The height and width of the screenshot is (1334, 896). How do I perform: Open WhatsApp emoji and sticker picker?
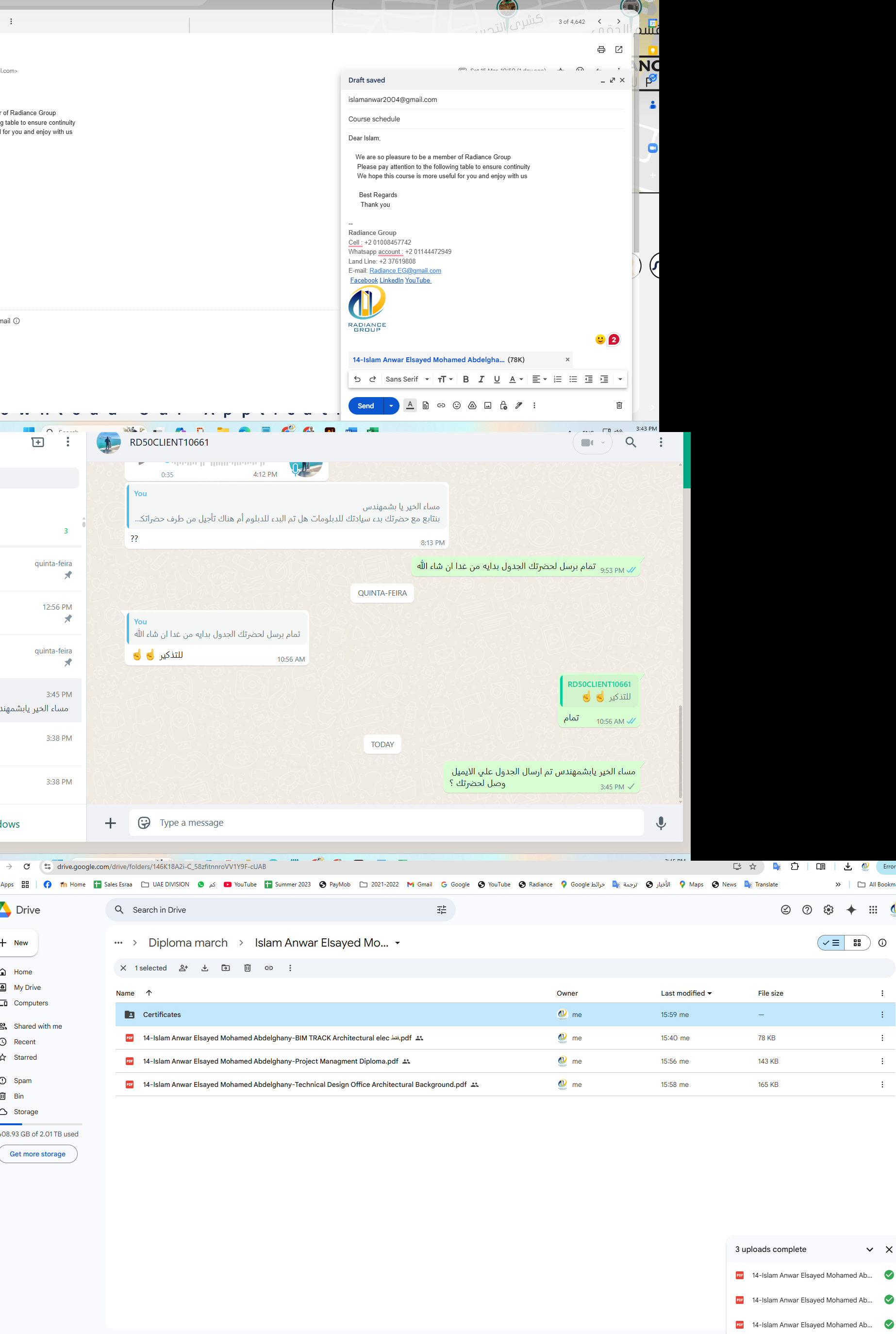tap(144, 822)
